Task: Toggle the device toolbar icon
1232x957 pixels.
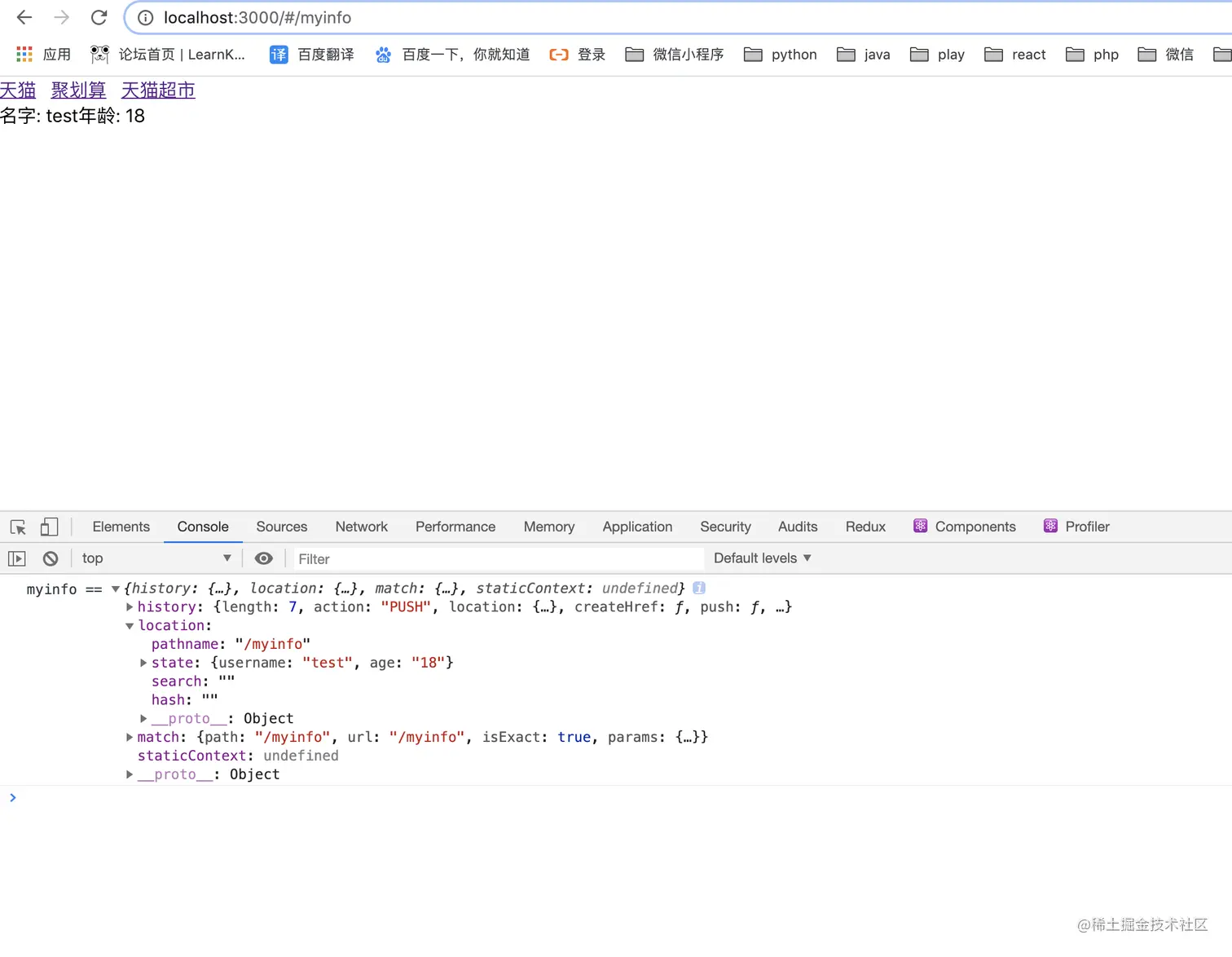Action: pos(49,527)
